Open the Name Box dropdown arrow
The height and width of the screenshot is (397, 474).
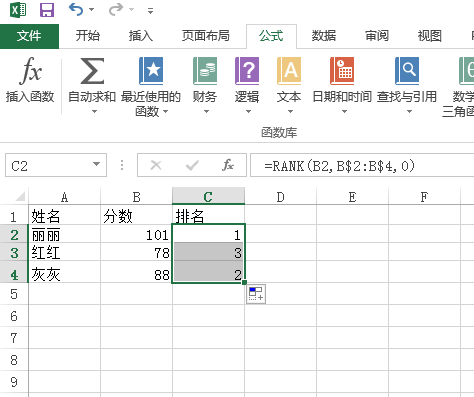pyautogui.click(x=97, y=164)
